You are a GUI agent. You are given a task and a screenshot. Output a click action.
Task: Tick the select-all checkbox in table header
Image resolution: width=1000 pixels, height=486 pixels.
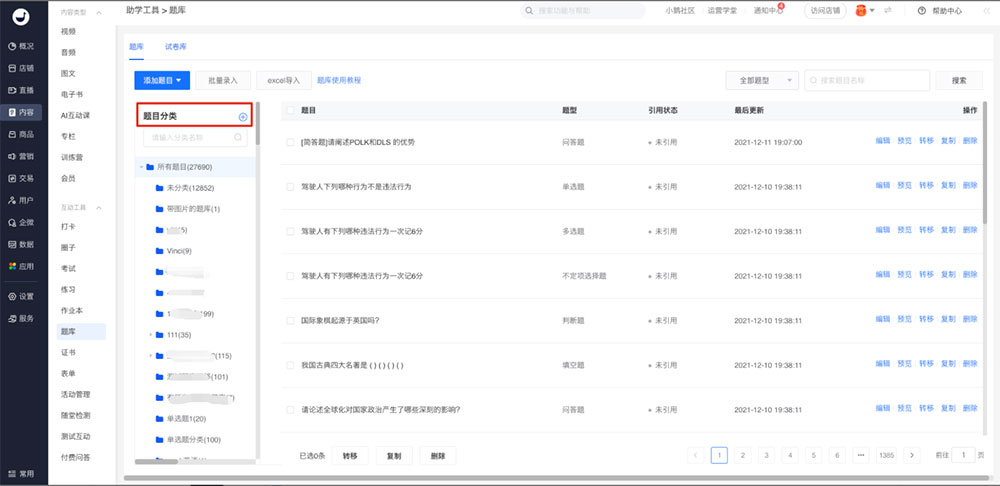click(x=291, y=110)
